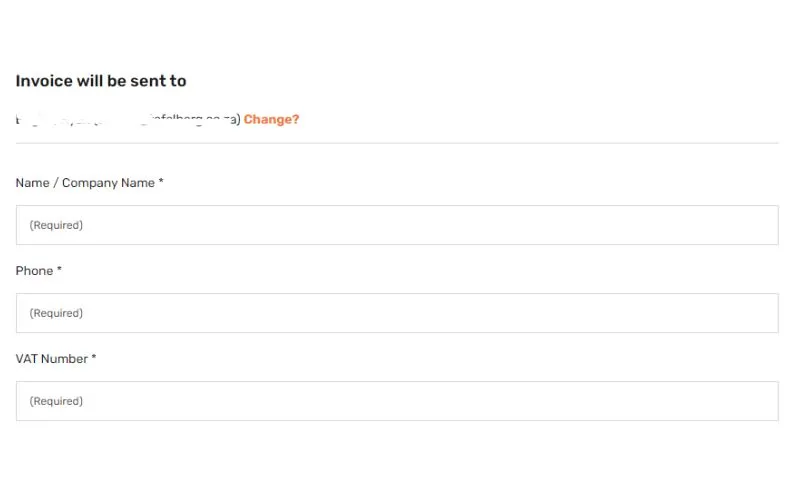The height and width of the screenshot is (500, 800).
Task: Click the Phone field label
Action: [x=34, y=271]
